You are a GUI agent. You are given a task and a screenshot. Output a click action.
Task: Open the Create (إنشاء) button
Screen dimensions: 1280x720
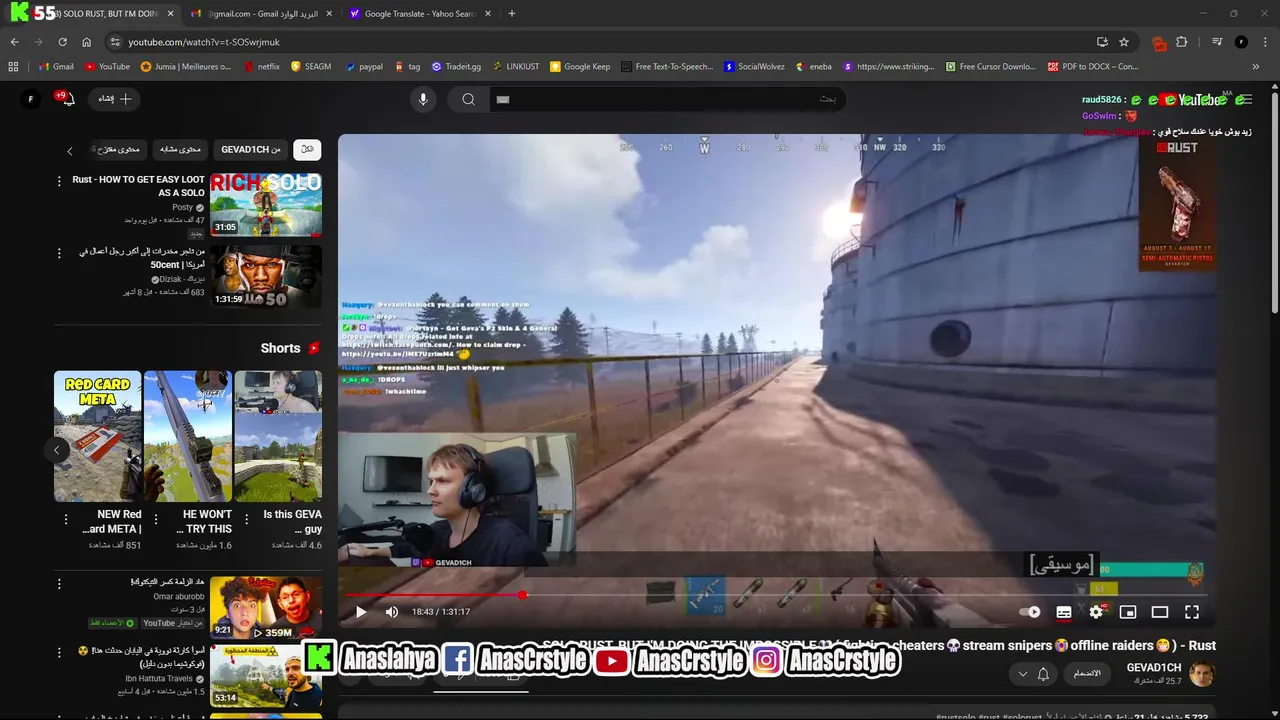pos(113,99)
